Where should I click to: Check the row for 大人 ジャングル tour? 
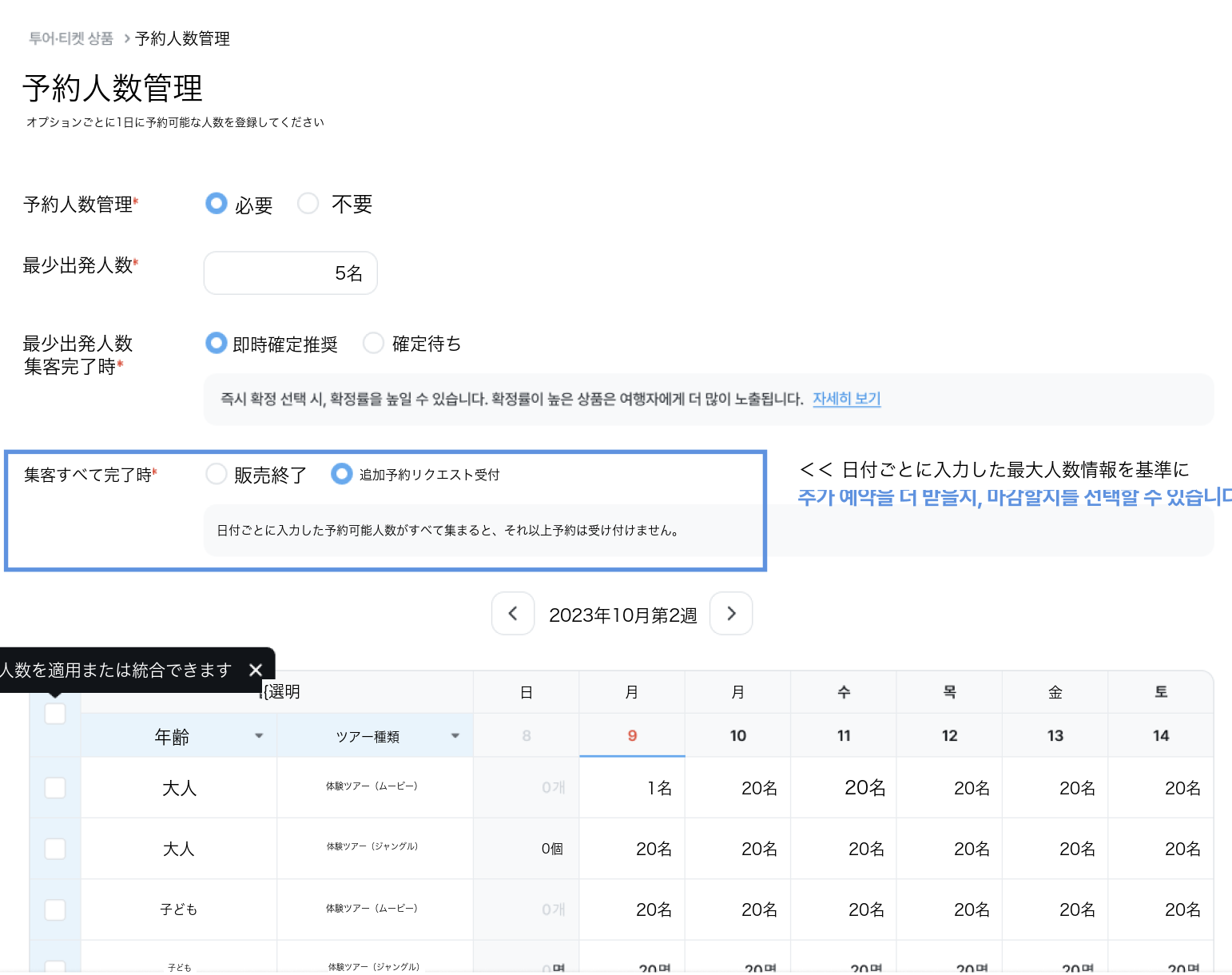pos(55,849)
